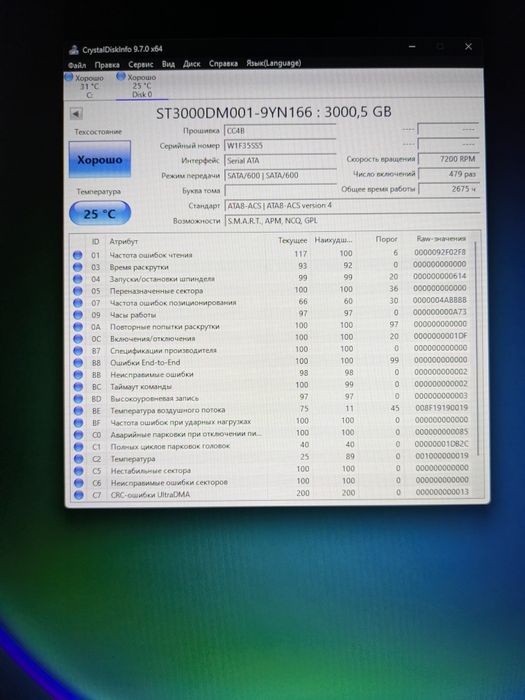
Task: Click status icon of C2 Температура row
Action: (79, 459)
